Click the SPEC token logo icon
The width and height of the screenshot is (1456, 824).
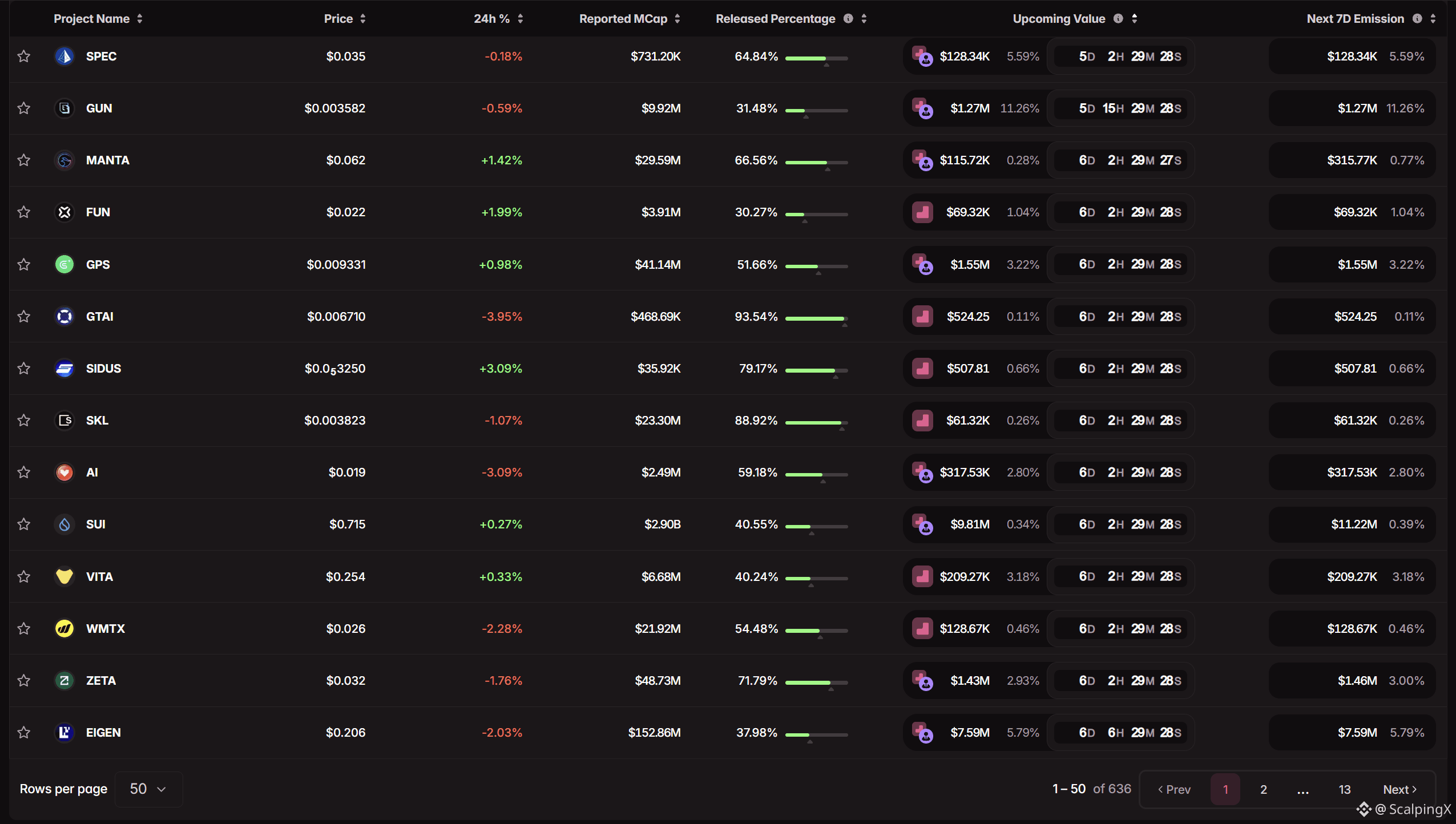64,56
